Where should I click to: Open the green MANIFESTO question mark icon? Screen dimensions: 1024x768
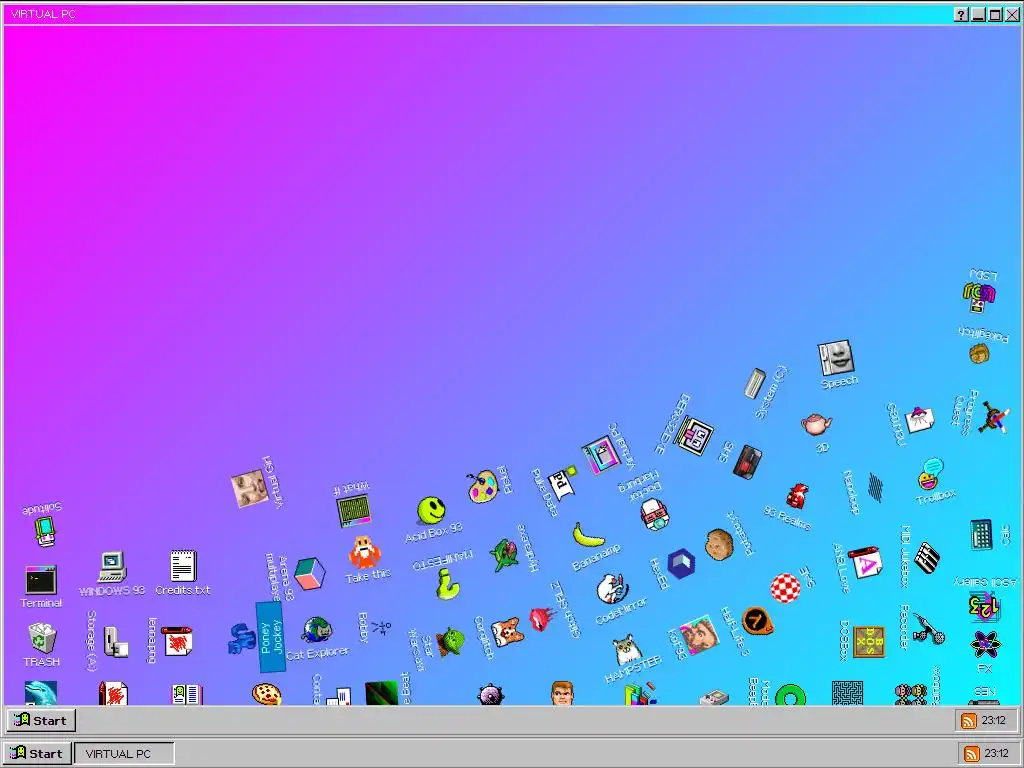click(x=448, y=584)
